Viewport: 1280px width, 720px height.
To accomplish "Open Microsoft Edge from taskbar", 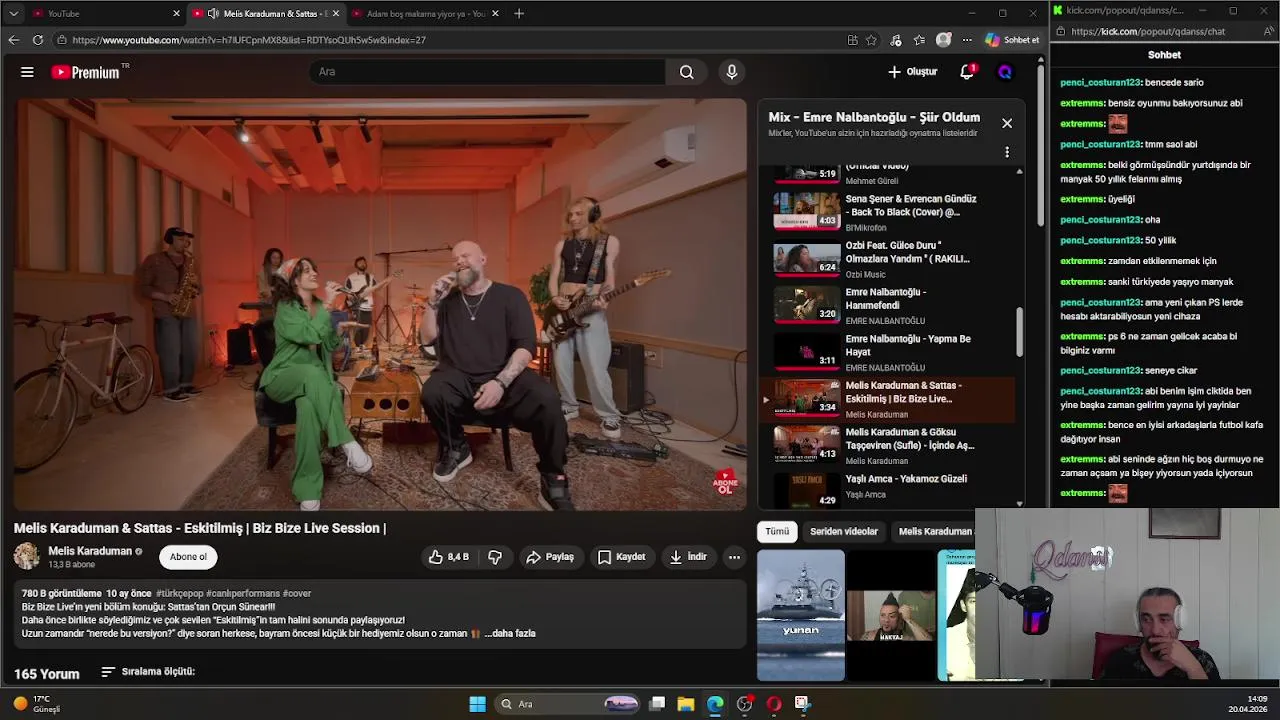I will tap(715, 704).
